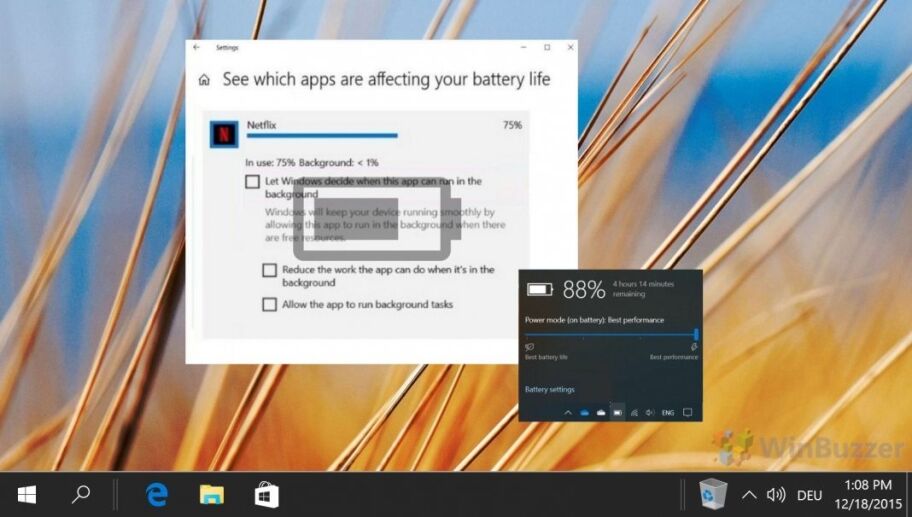The height and width of the screenshot is (517, 912).
Task: Click 'See which apps are affecting your battery life' heading
Action: (x=386, y=79)
